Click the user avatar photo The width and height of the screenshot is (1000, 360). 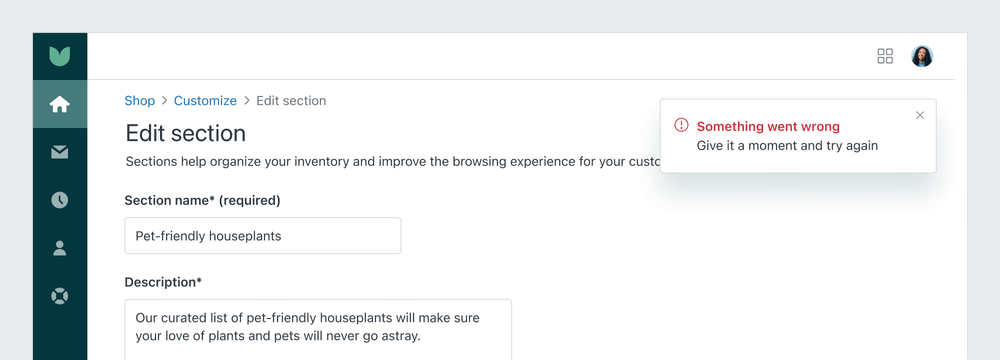[x=922, y=56]
